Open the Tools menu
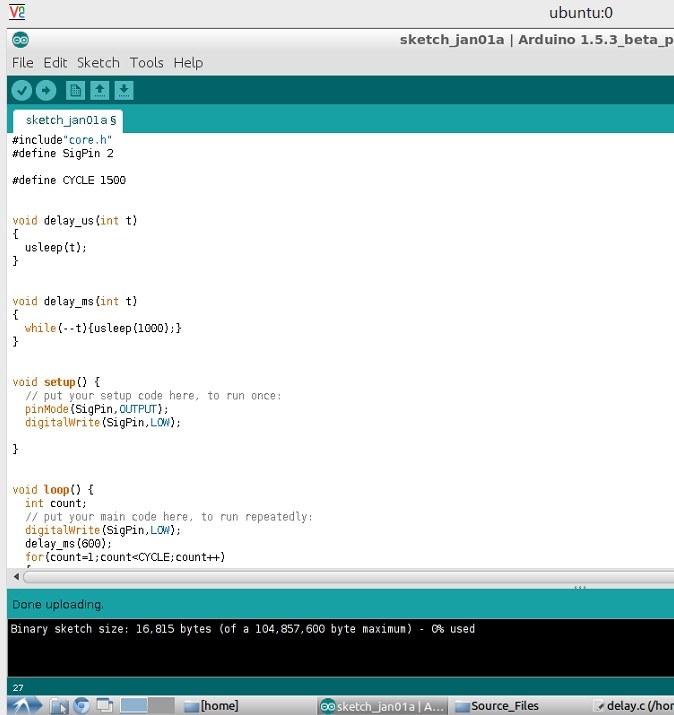 [146, 62]
